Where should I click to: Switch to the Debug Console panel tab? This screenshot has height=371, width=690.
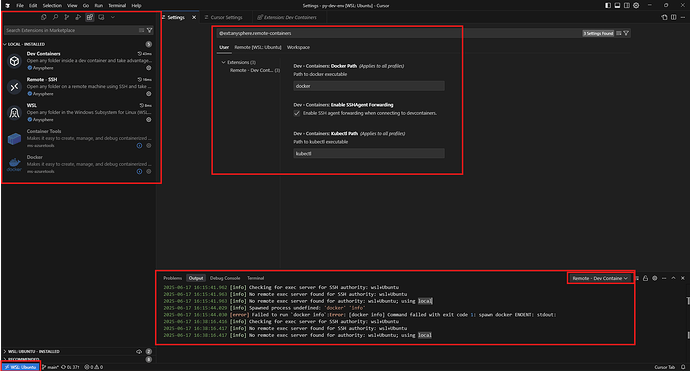[225, 278]
